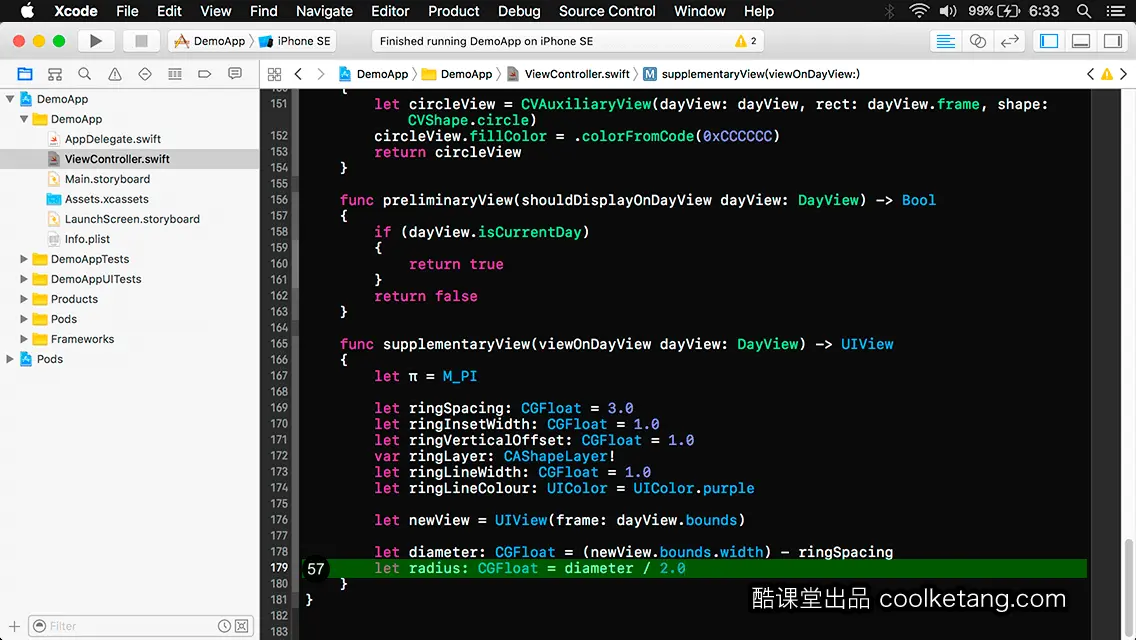
Task: Show the Issue navigator
Action: pos(114,74)
